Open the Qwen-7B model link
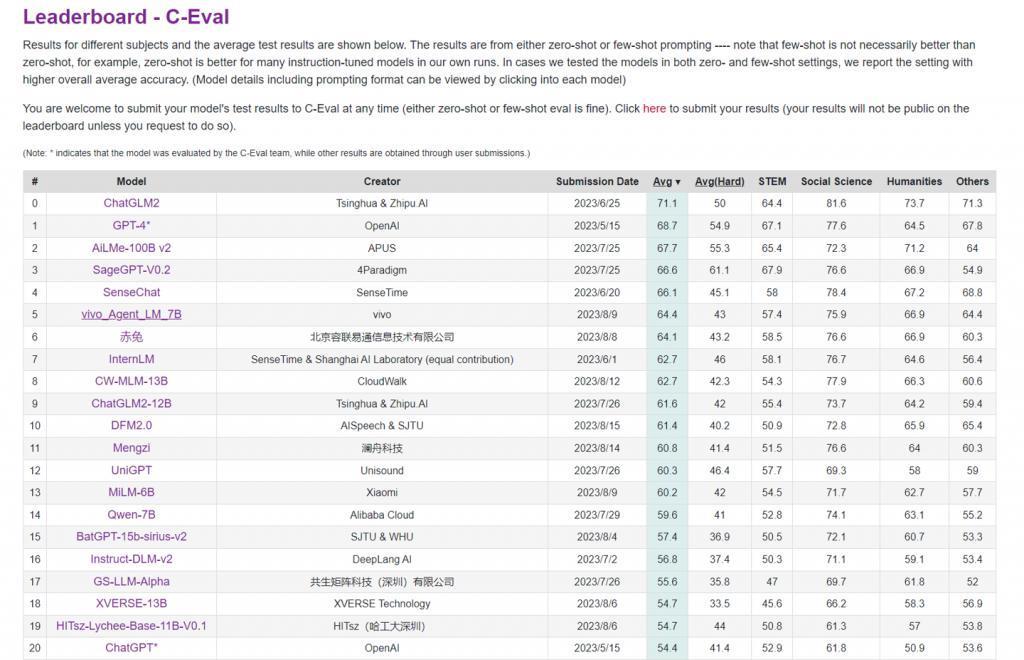This screenshot has height=660, width=1024. coord(131,515)
